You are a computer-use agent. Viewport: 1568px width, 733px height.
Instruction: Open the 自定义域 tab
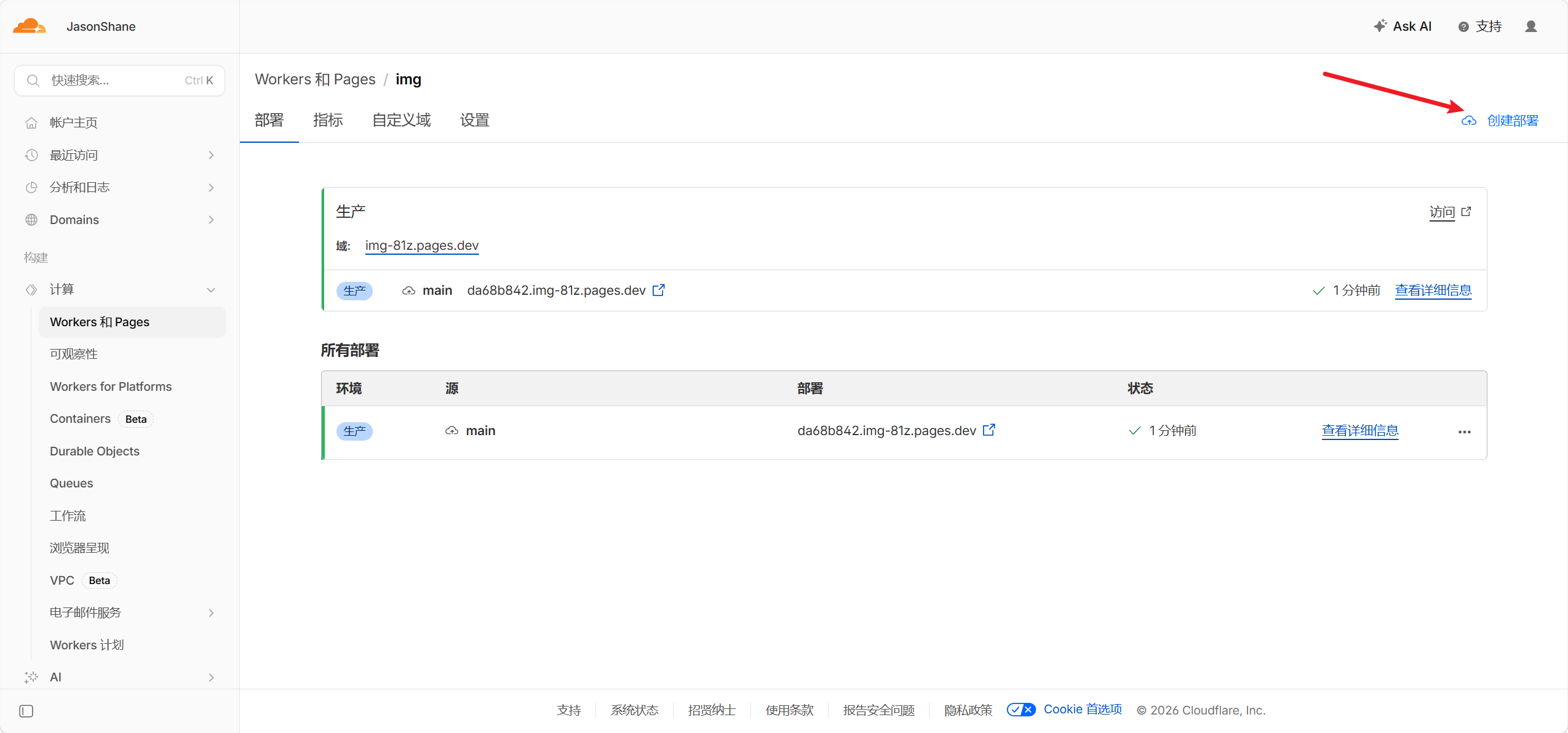pos(401,120)
